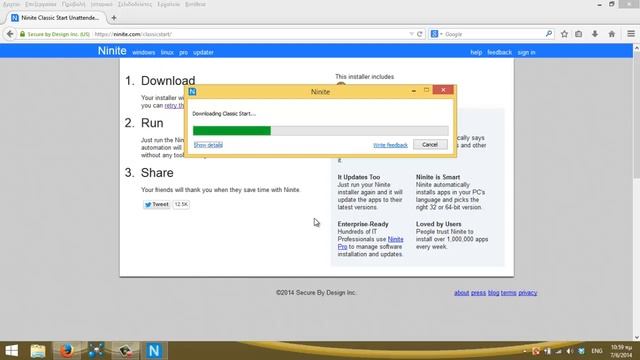Show hidden tray icons arrow
The width and height of the screenshot is (640, 360).
tap(525, 351)
